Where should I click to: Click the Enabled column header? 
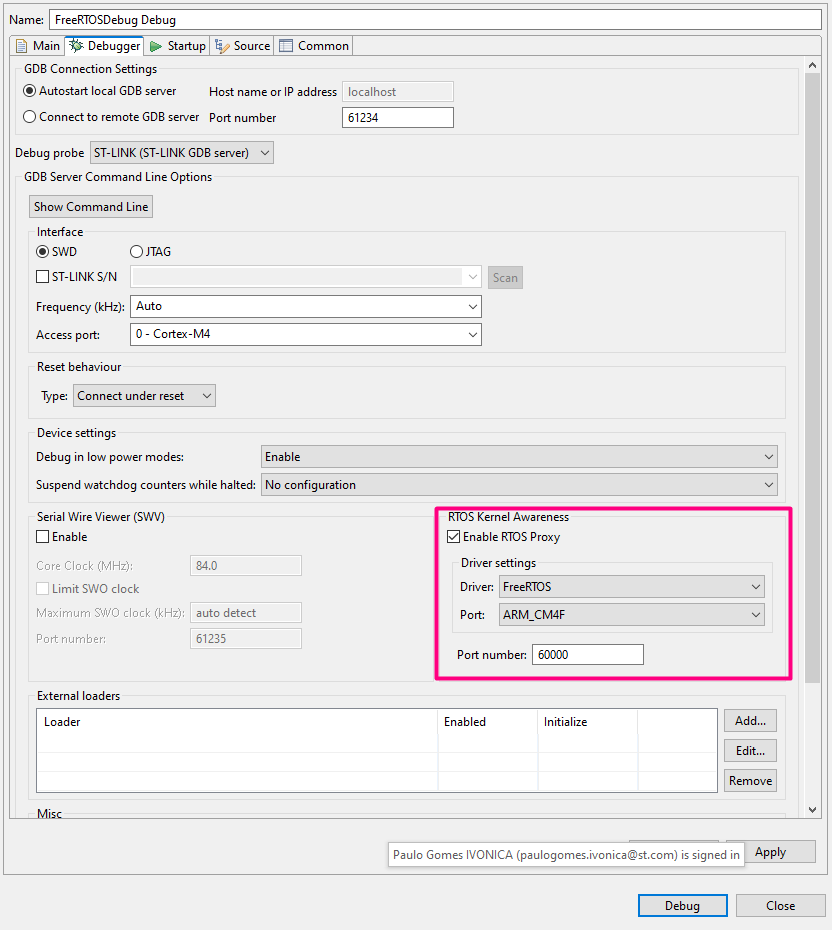tap(488, 722)
